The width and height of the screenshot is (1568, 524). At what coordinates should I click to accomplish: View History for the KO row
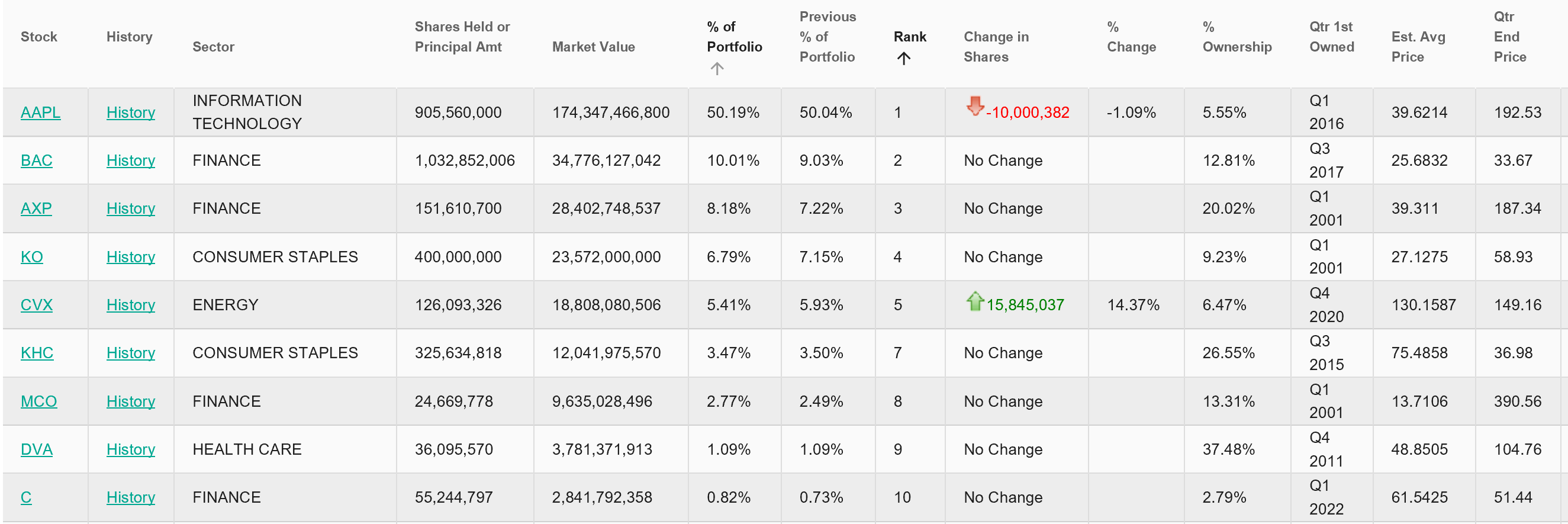click(130, 257)
